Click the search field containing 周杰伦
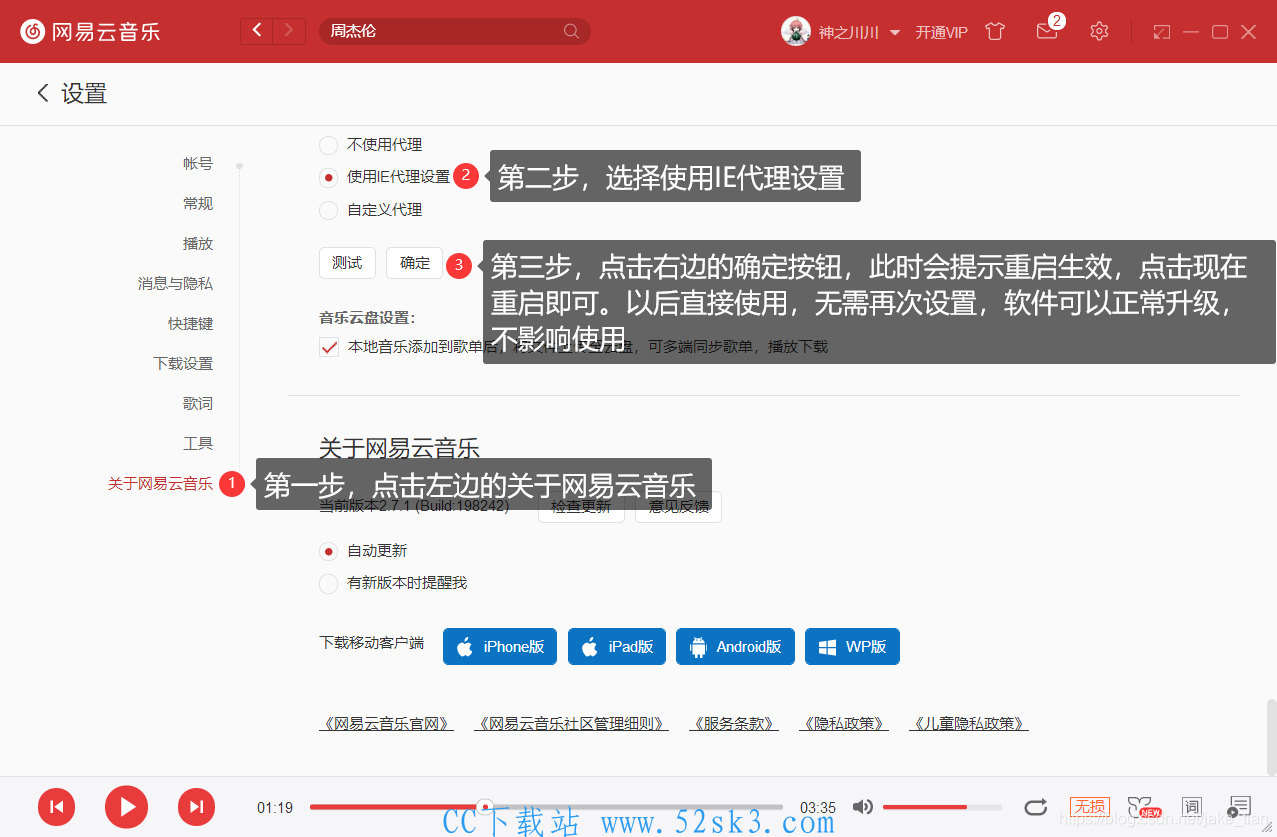 pos(455,31)
